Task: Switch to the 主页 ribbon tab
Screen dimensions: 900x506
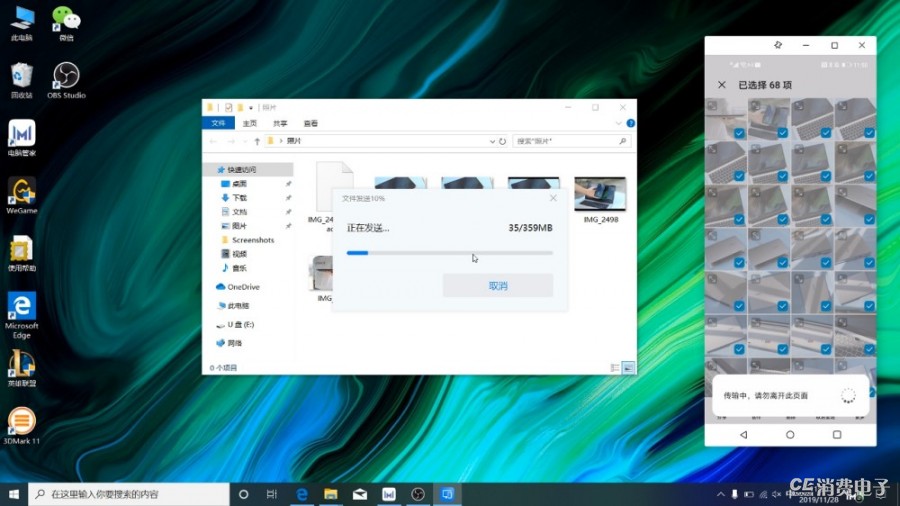Action: click(x=250, y=123)
